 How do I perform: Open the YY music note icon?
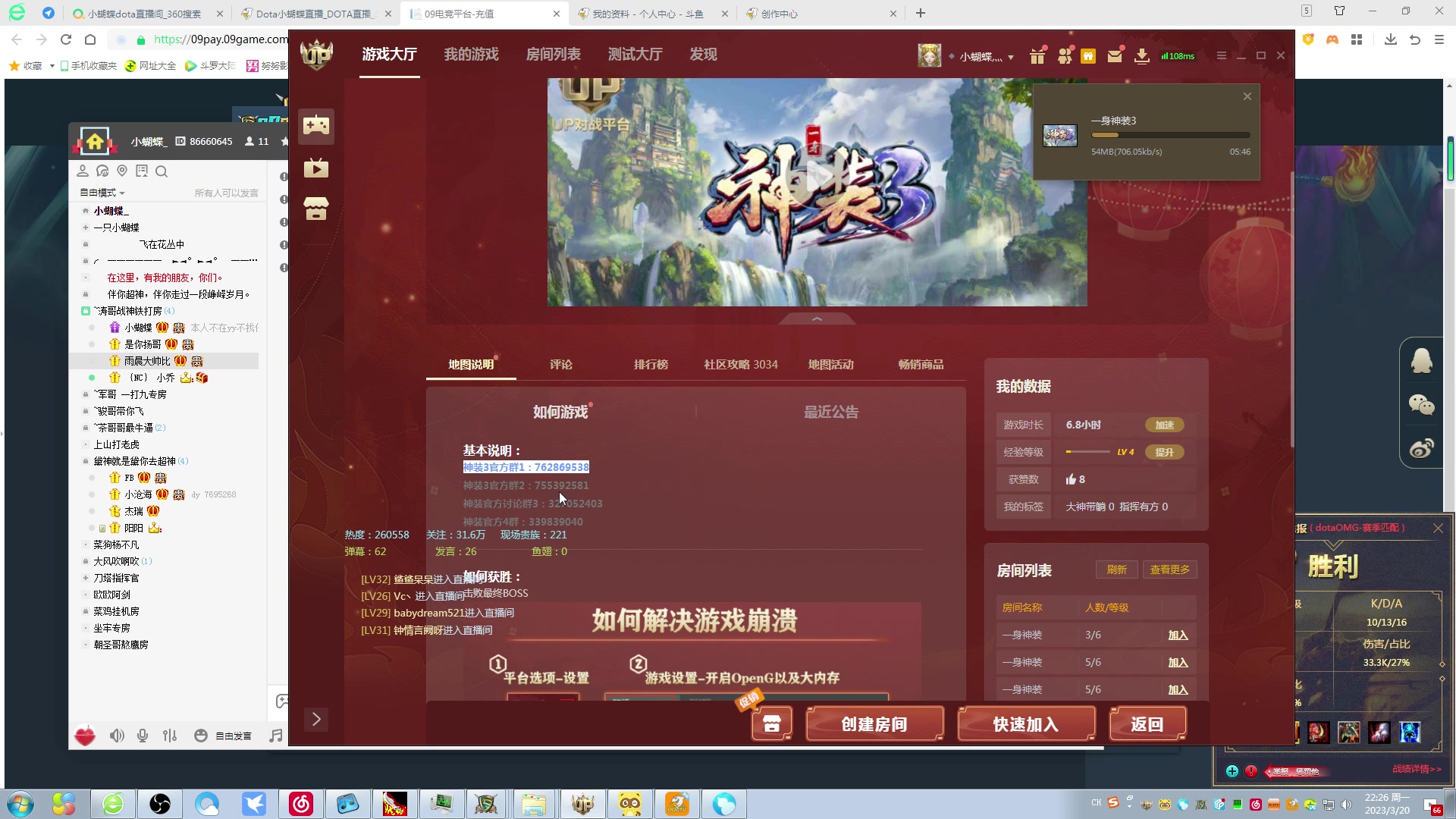point(276,736)
